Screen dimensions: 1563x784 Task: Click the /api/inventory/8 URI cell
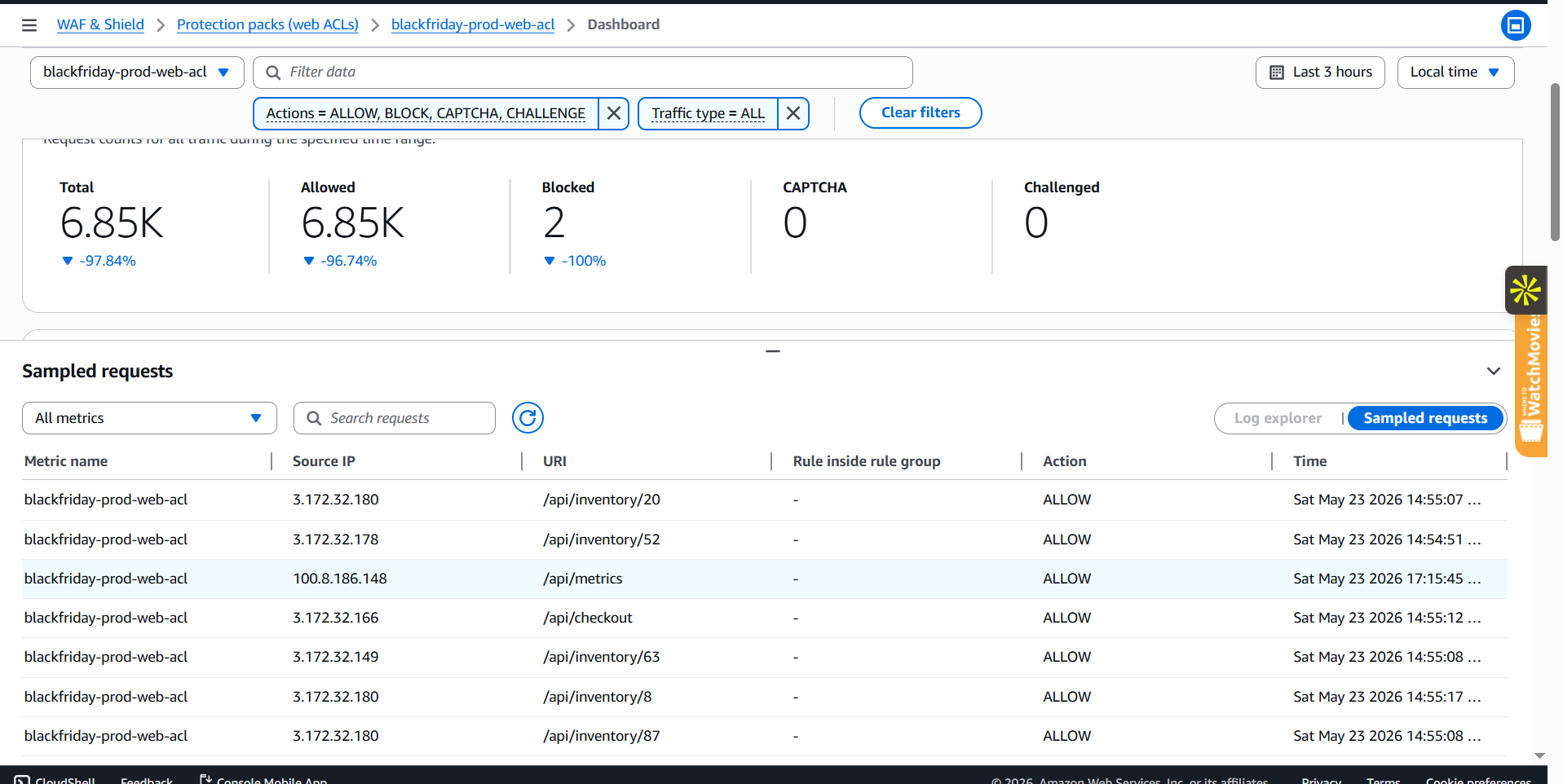coord(598,697)
